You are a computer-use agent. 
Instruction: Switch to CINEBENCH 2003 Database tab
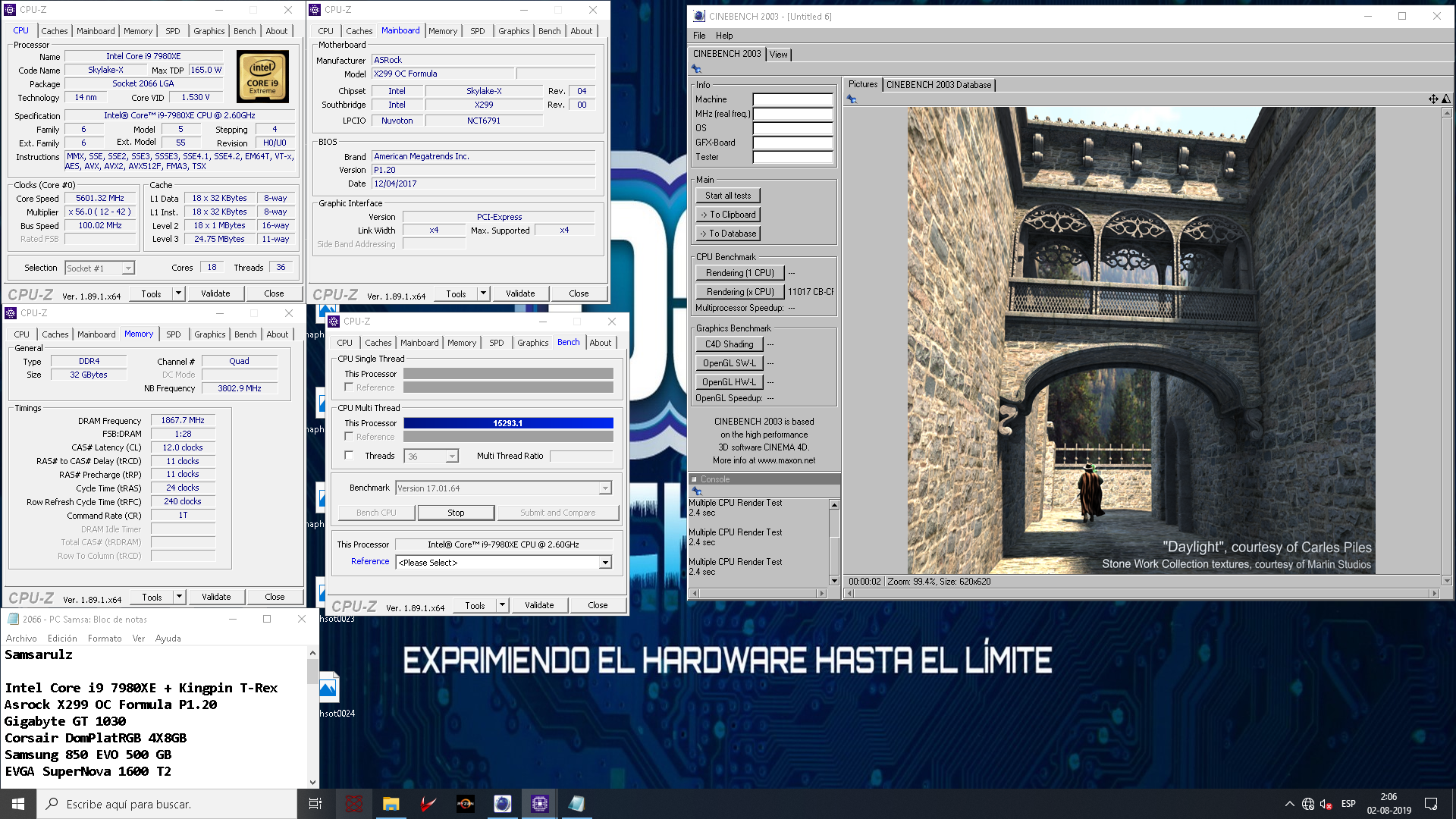tap(939, 85)
